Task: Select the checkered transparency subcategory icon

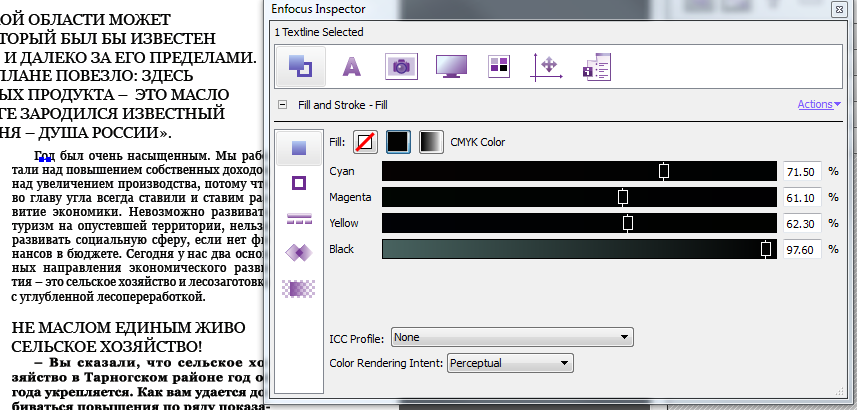Action: [x=298, y=288]
